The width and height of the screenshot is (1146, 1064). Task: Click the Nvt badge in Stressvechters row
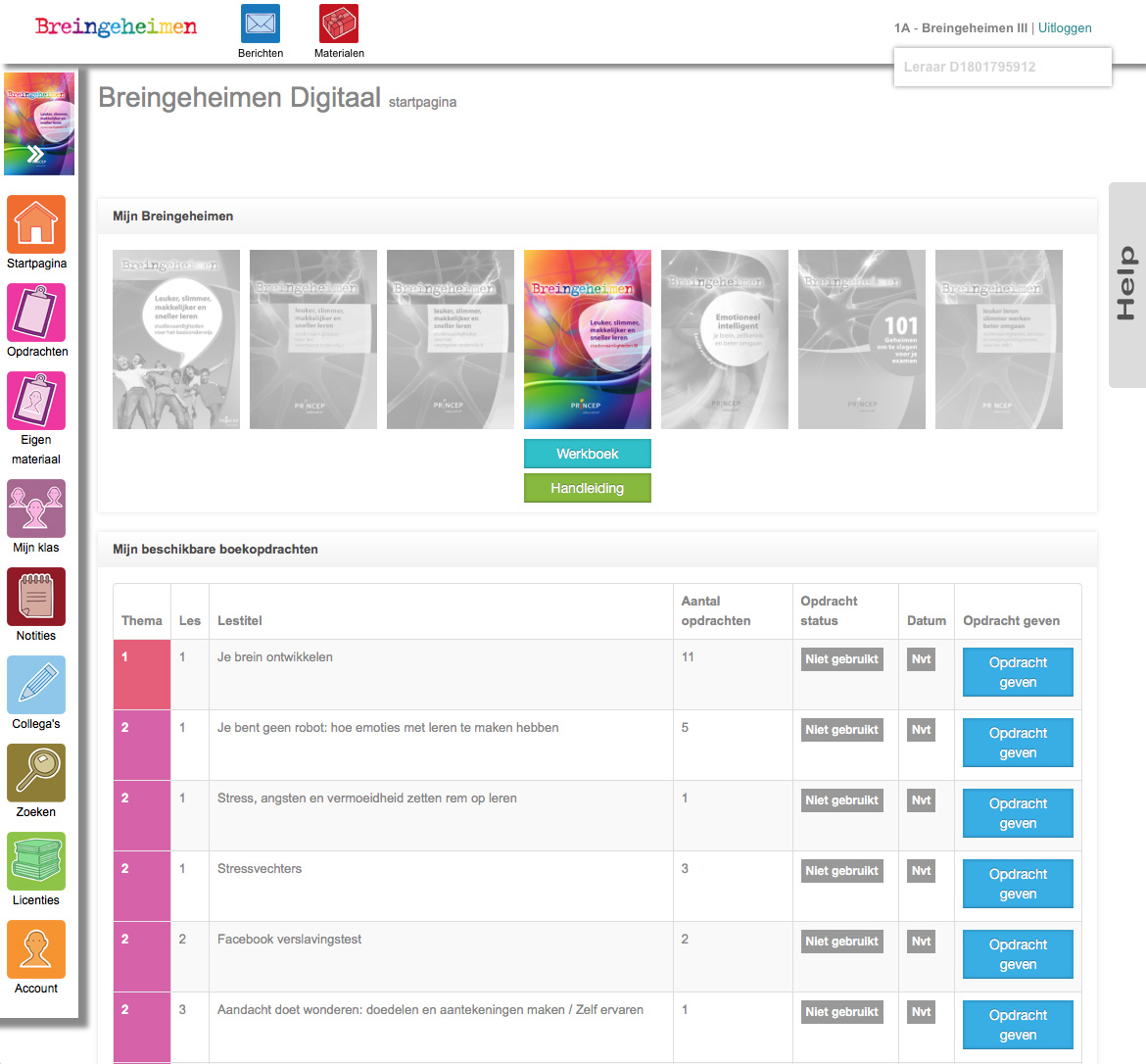point(921,871)
